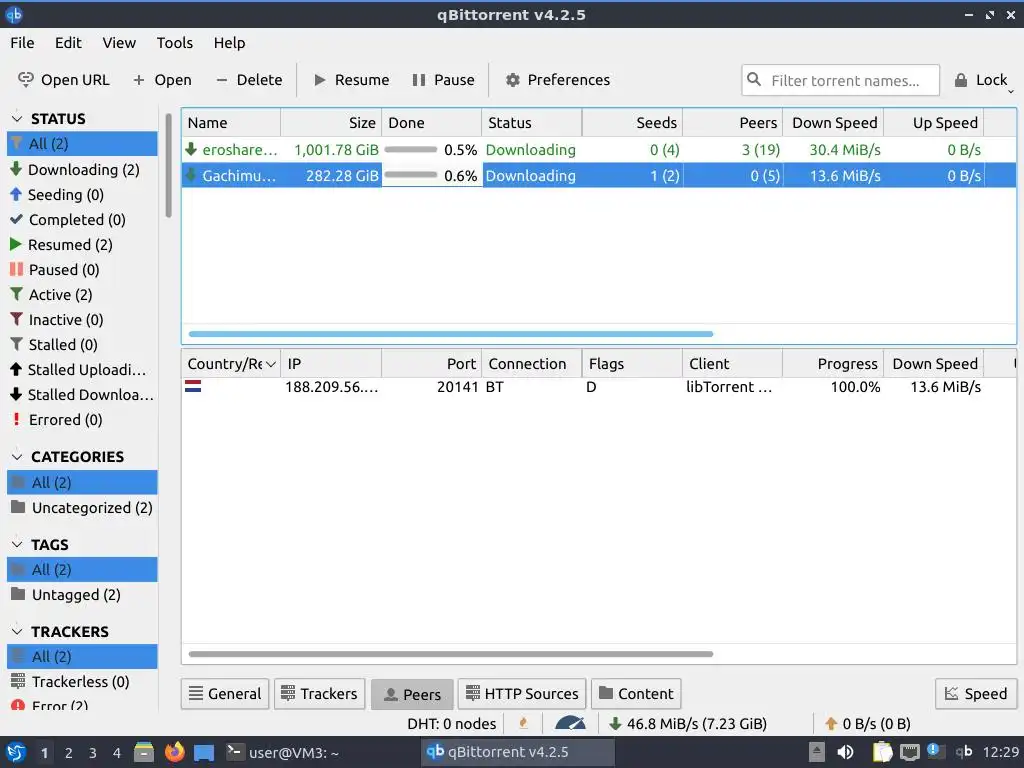Click the global upload speed status button
1024x768 pixels.
tap(867, 724)
